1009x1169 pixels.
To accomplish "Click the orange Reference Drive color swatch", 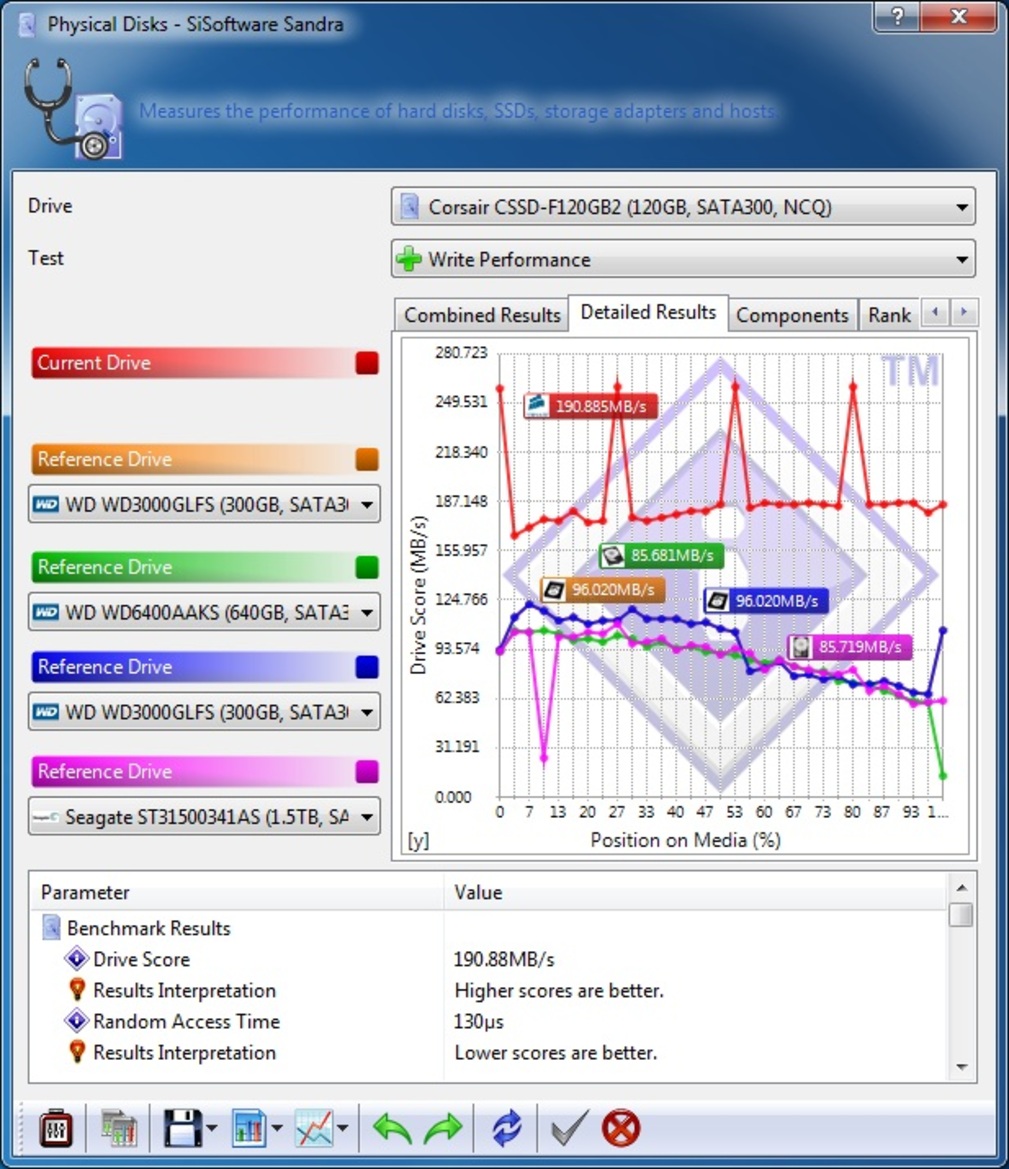I will tap(367, 459).
